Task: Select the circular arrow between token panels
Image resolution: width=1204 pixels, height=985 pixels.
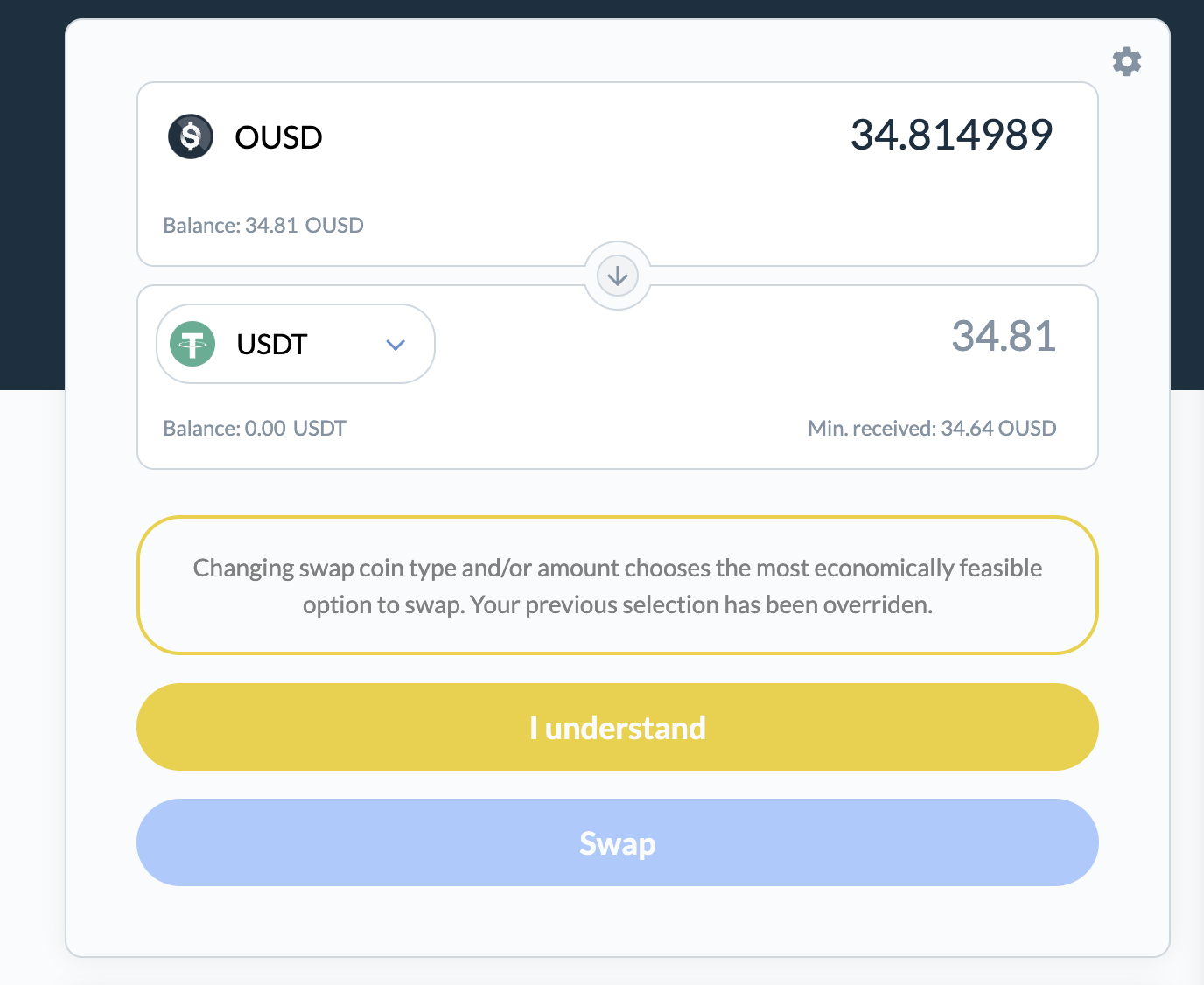Action: click(617, 275)
